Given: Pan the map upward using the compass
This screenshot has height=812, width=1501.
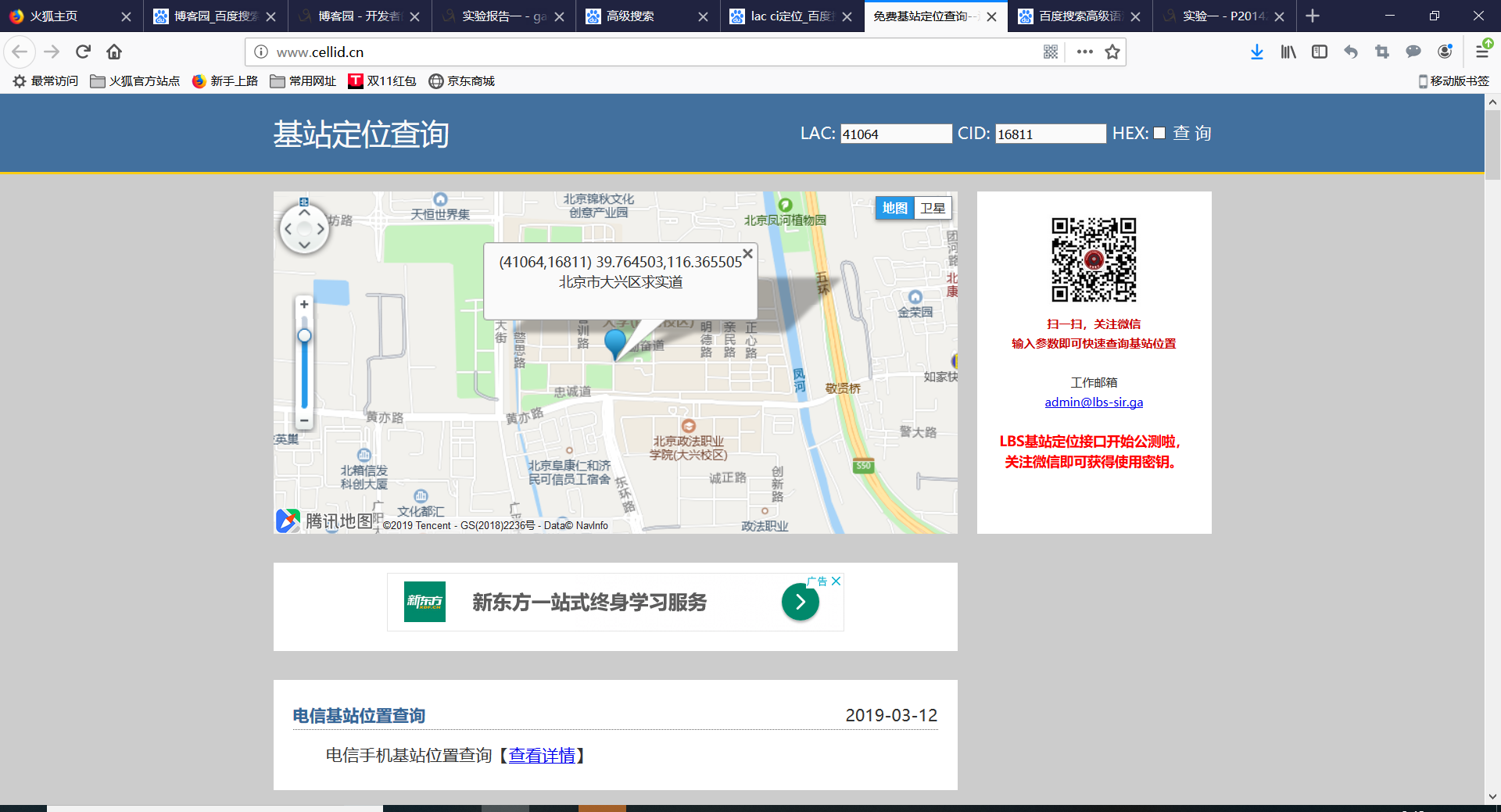Looking at the screenshot, I should pyautogui.click(x=304, y=213).
